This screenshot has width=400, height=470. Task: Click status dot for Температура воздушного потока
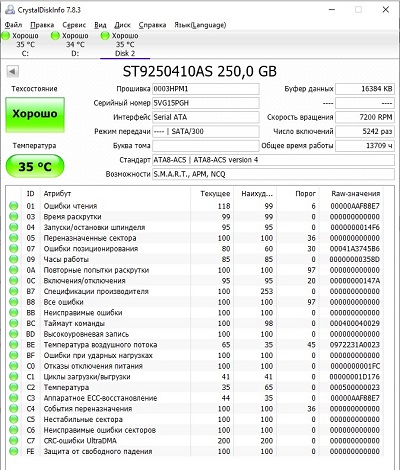14,345
